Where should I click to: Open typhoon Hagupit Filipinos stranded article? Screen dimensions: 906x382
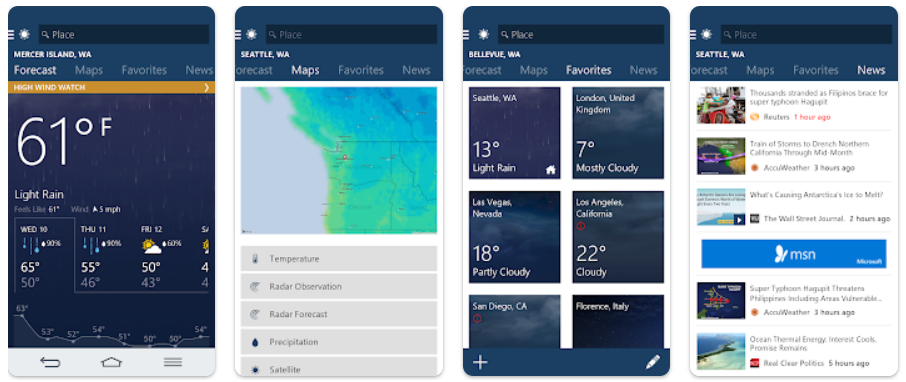(793, 105)
